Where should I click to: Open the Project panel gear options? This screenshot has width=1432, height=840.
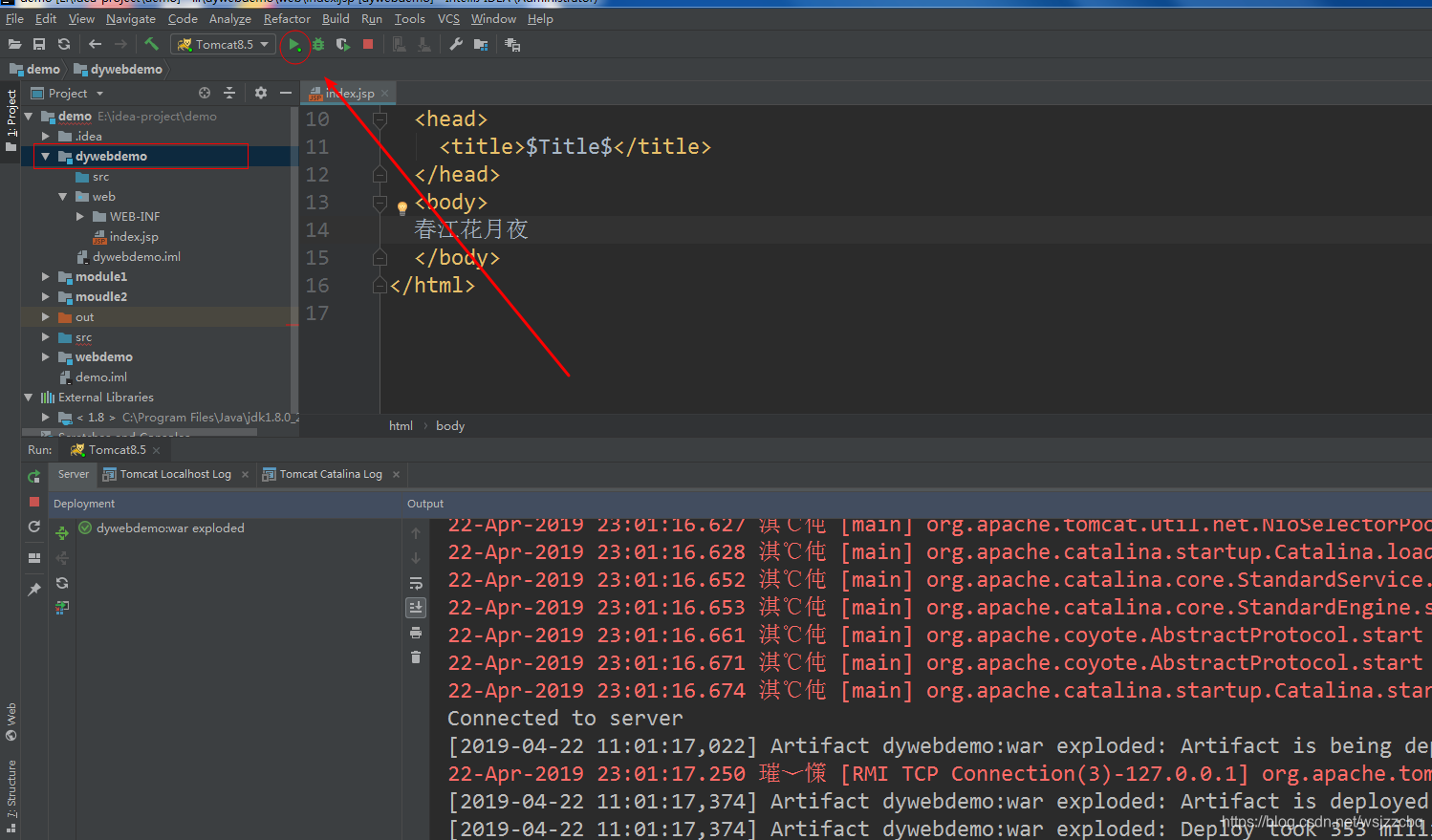[261, 93]
